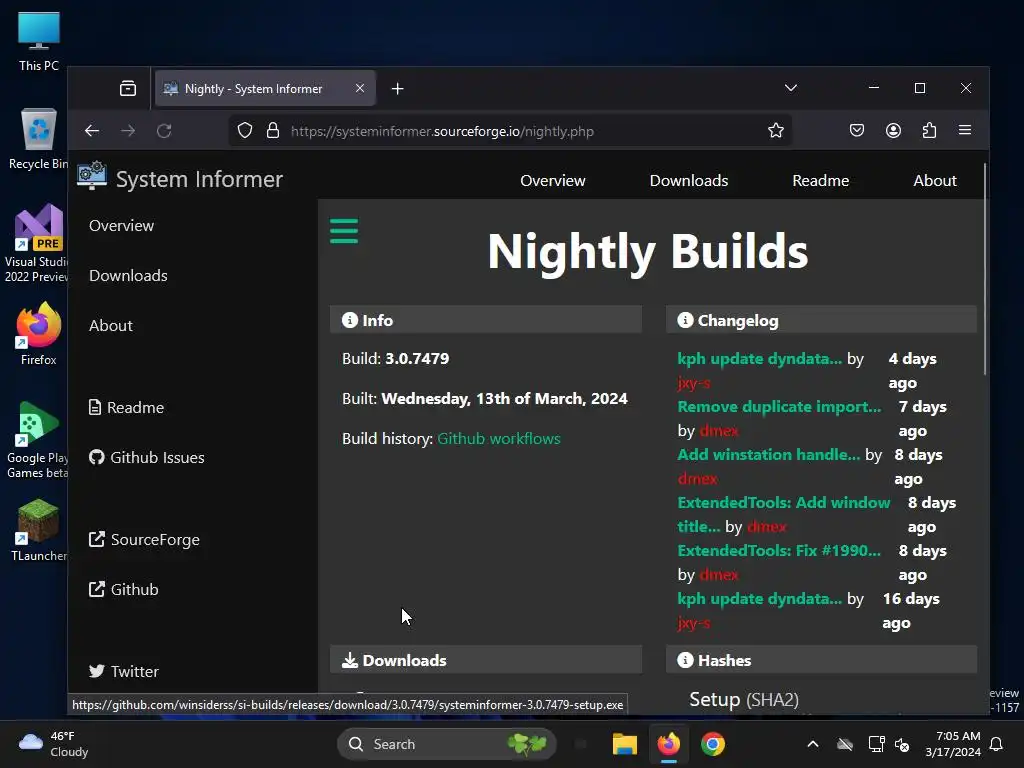Open Twitter from the sidebar
The width and height of the screenshot is (1024, 768).
(124, 671)
